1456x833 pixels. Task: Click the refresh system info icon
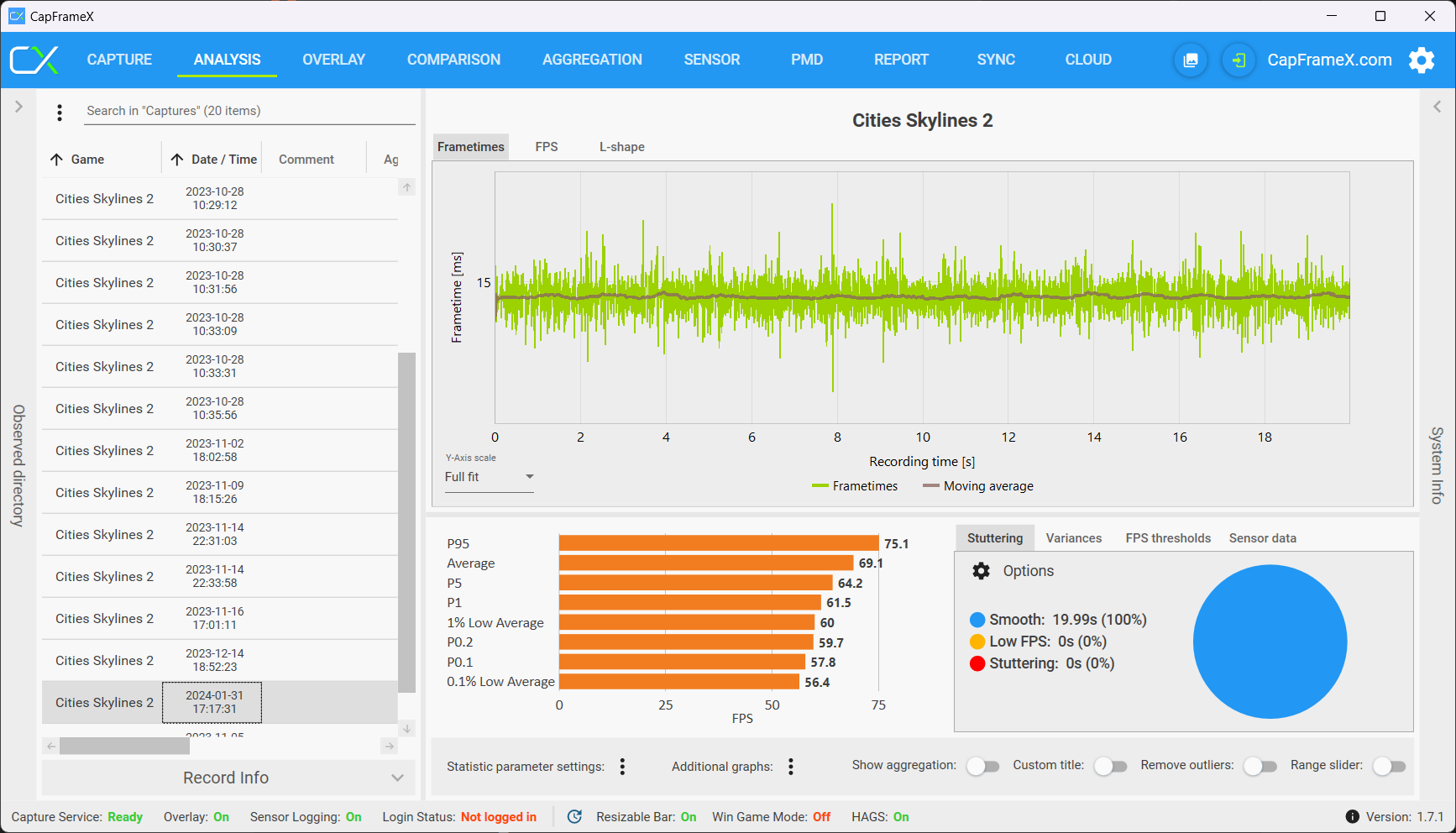pyautogui.click(x=574, y=816)
